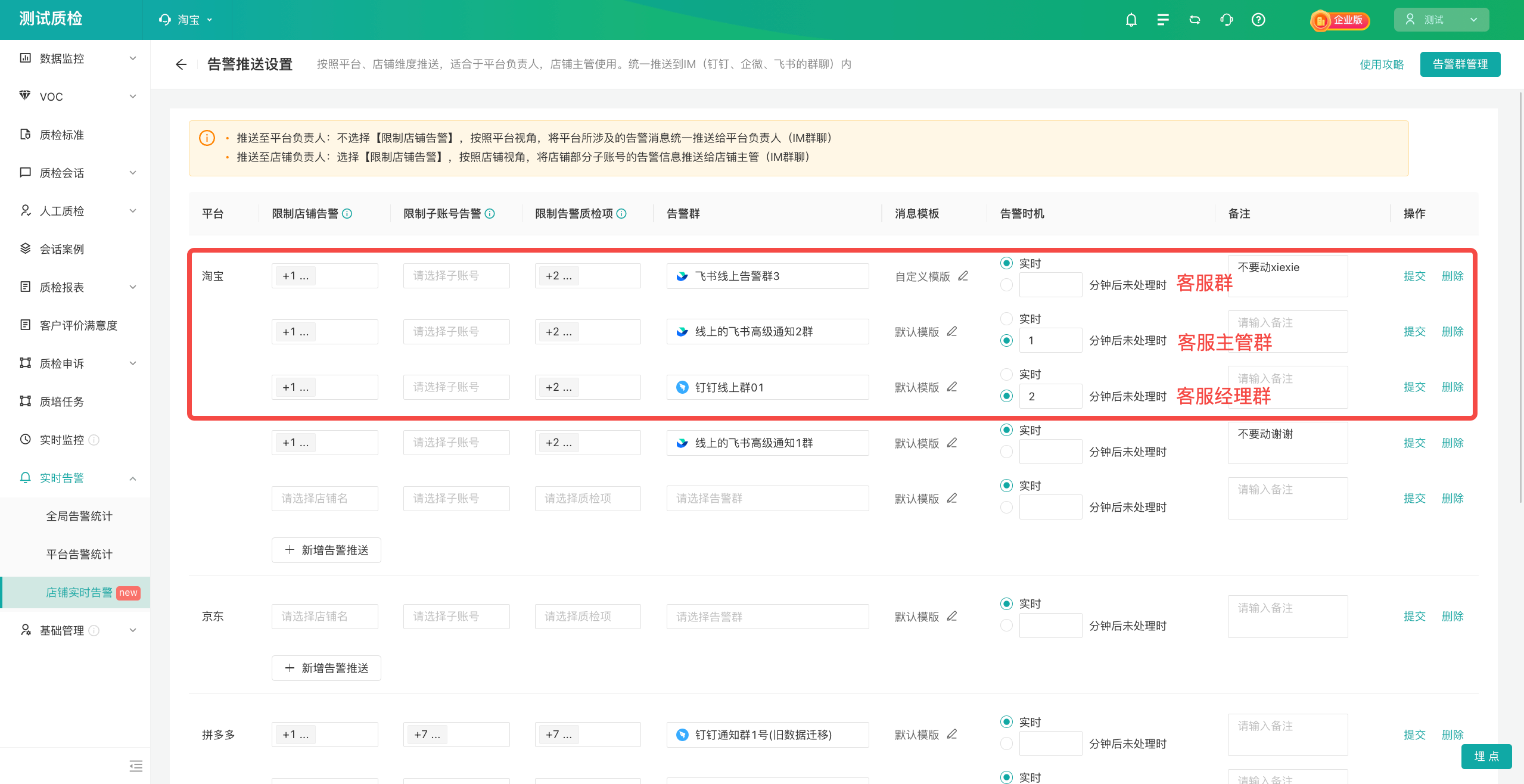The height and width of the screenshot is (784, 1524).
Task: Open the 测试 user account dropdown
Action: coord(1441,20)
